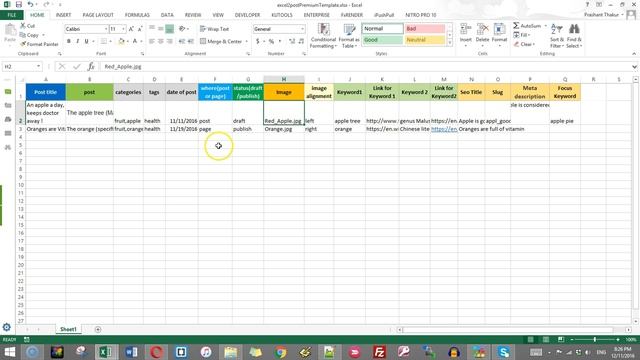The height and width of the screenshot is (360, 640).
Task: Open the Name Box dropdown arrow
Action: point(38,66)
